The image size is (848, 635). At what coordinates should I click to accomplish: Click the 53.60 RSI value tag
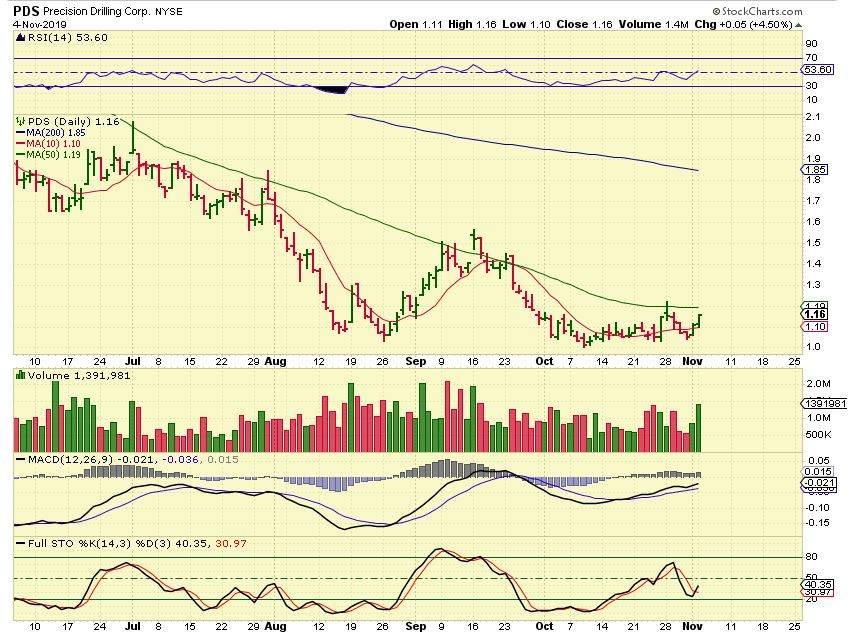(x=818, y=70)
